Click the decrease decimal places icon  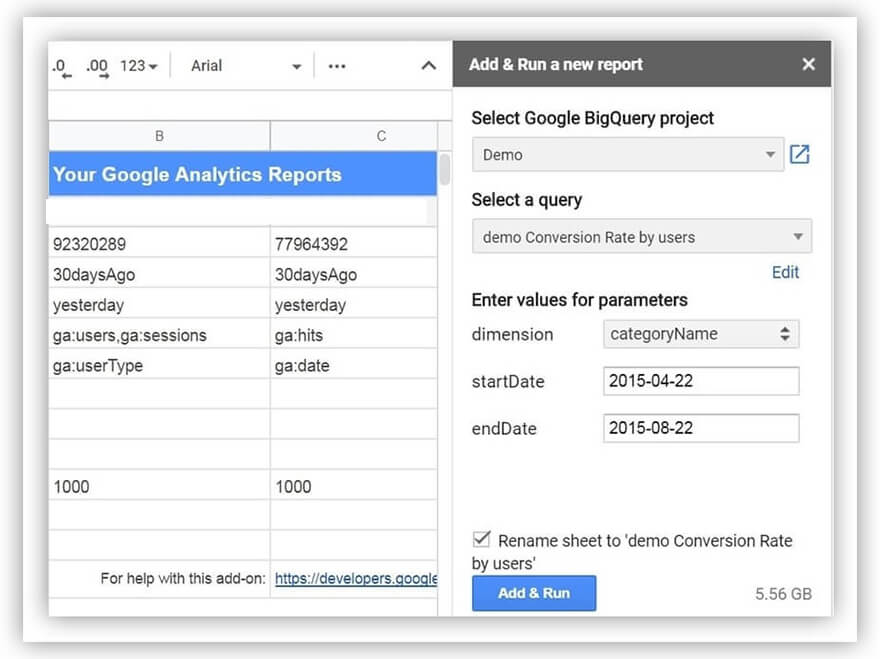pos(62,67)
